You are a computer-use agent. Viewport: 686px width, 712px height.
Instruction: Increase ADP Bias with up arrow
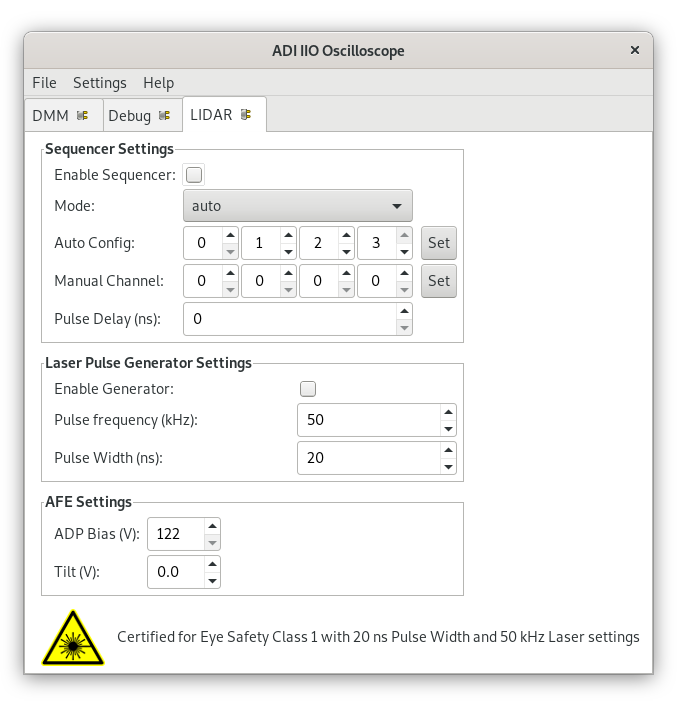pos(212,526)
